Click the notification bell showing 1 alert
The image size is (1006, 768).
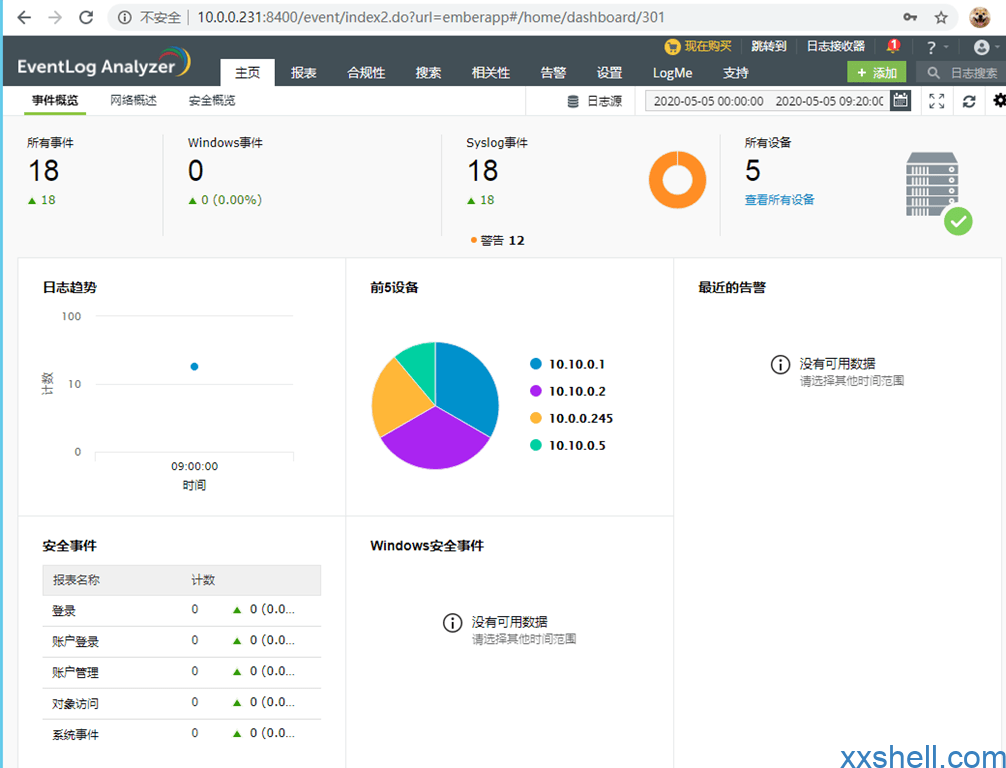[x=892, y=46]
